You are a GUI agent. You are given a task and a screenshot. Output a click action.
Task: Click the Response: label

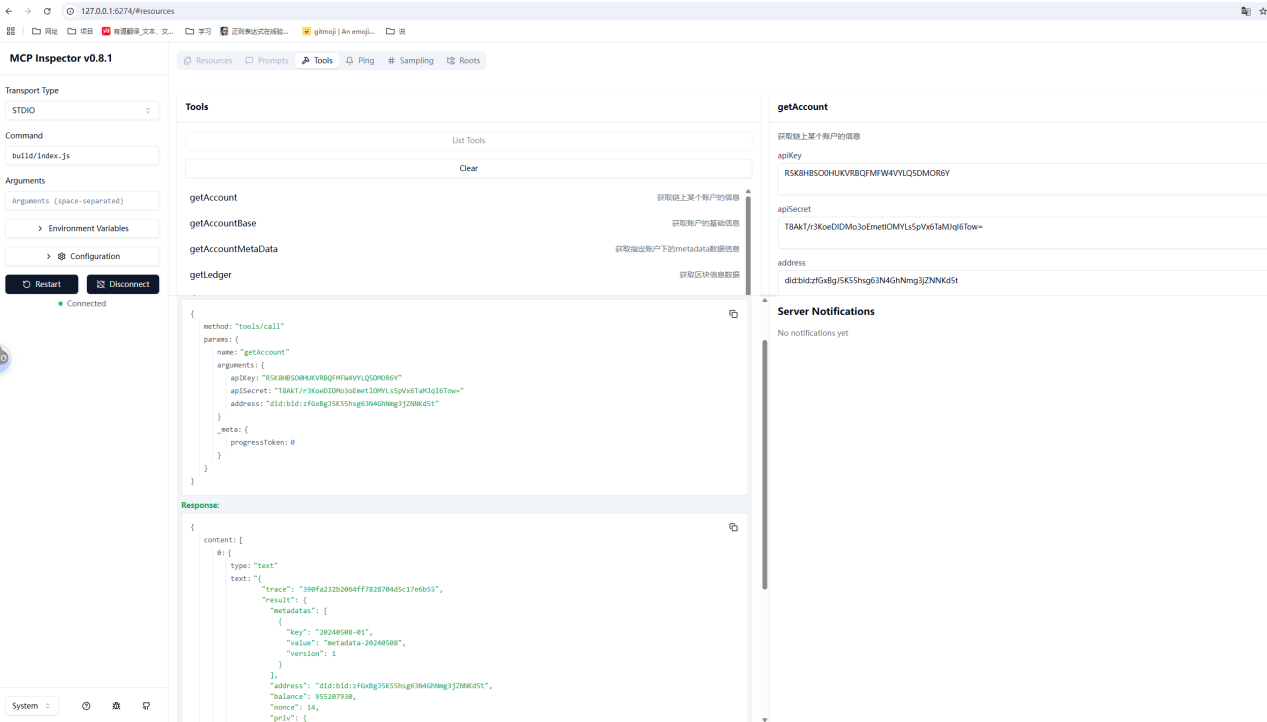pyautogui.click(x=200, y=506)
